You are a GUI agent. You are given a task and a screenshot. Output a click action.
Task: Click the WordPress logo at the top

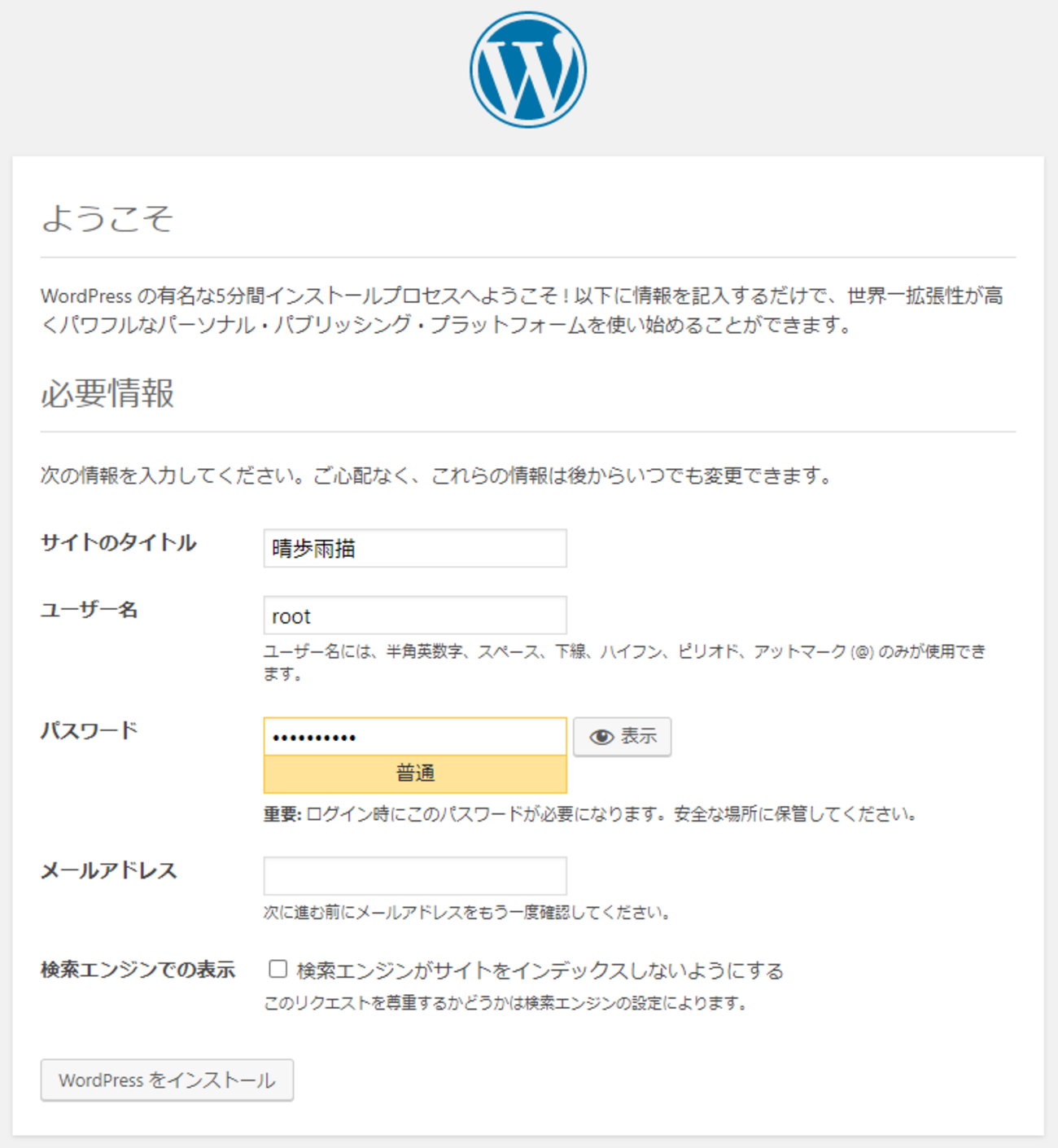coord(528,70)
